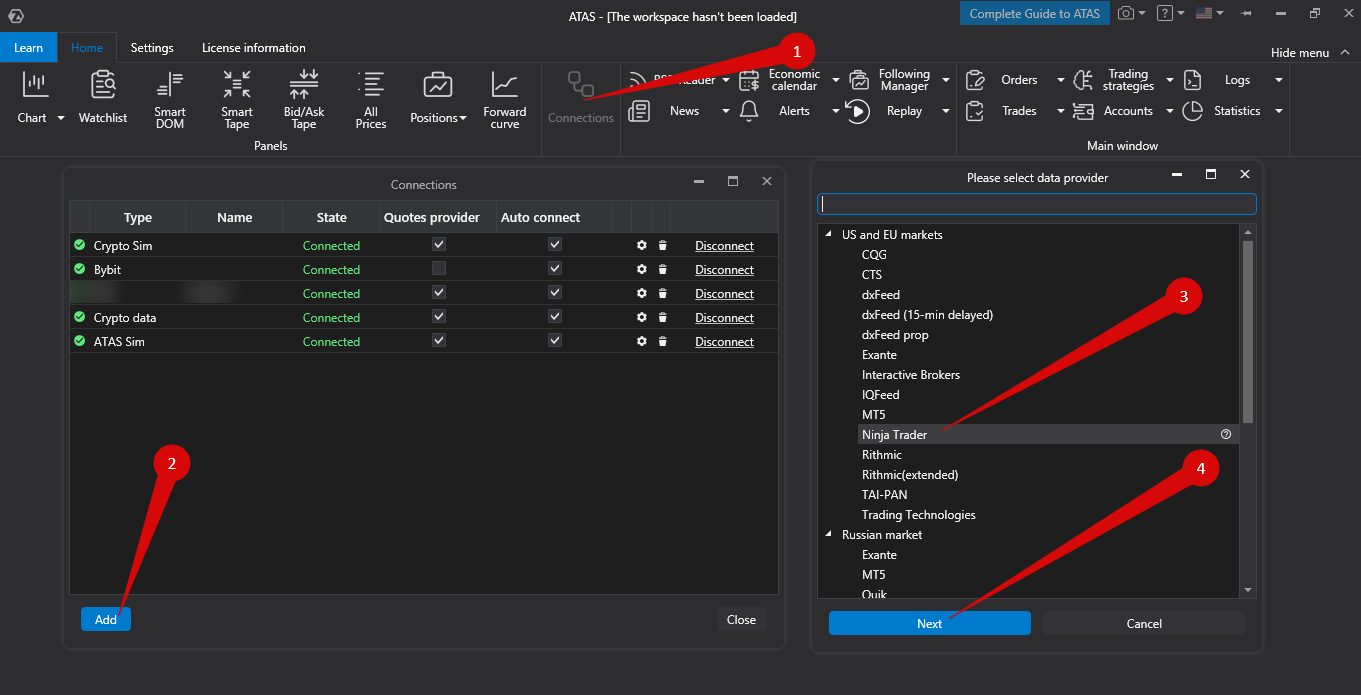Click the help icon on Ninja Trader row
This screenshot has width=1361, height=695.
click(x=1226, y=435)
